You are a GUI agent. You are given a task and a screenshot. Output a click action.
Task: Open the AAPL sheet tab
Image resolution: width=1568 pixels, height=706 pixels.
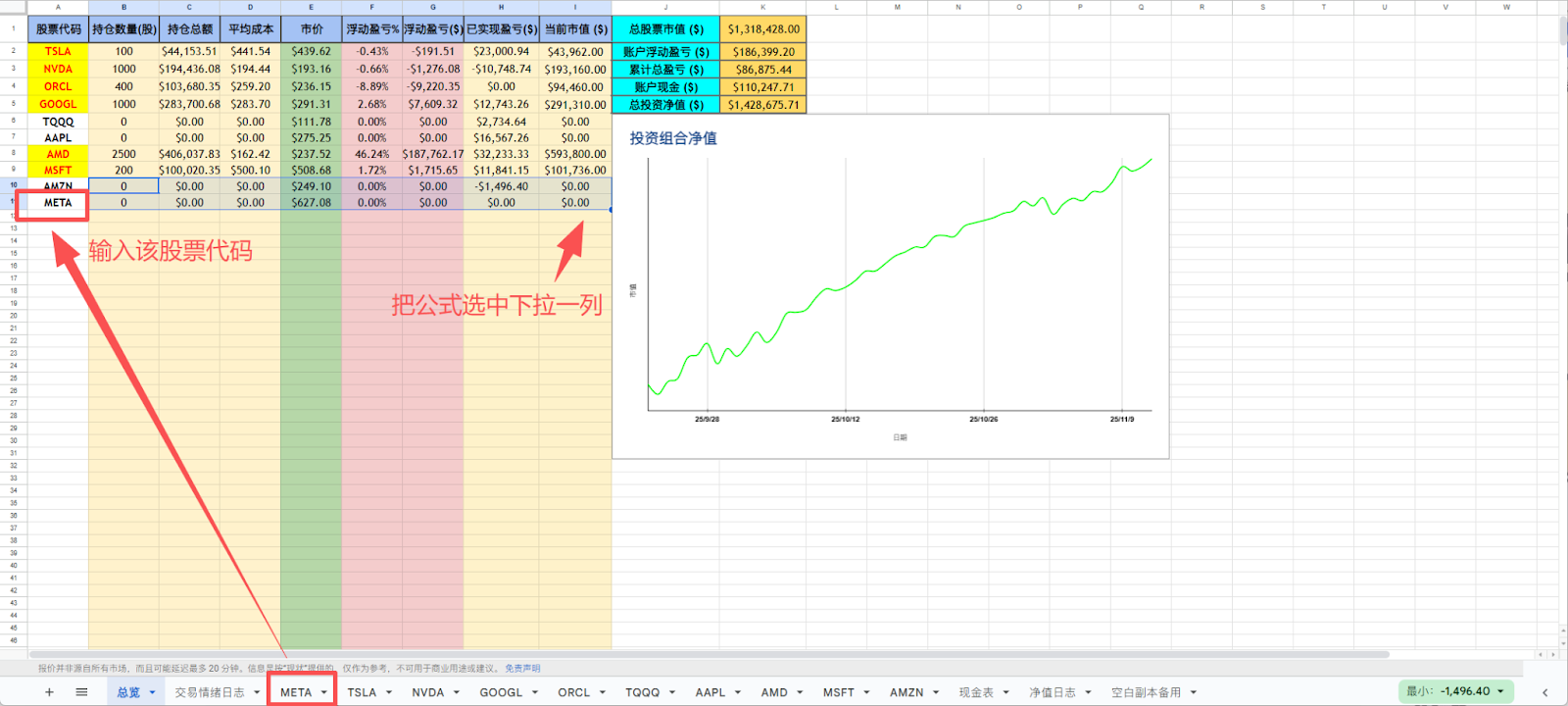pyautogui.click(x=710, y=692)
